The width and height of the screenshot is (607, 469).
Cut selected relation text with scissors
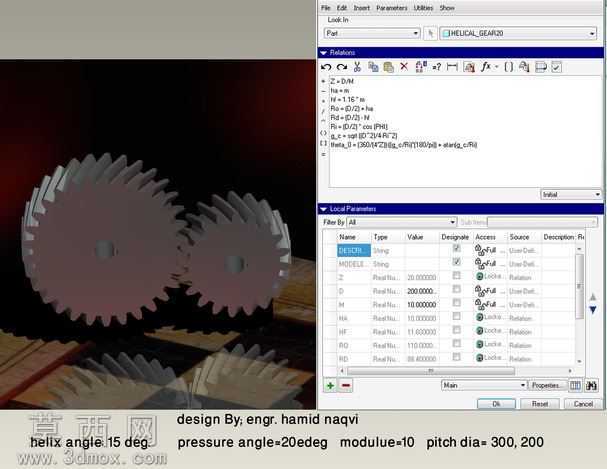357,67
